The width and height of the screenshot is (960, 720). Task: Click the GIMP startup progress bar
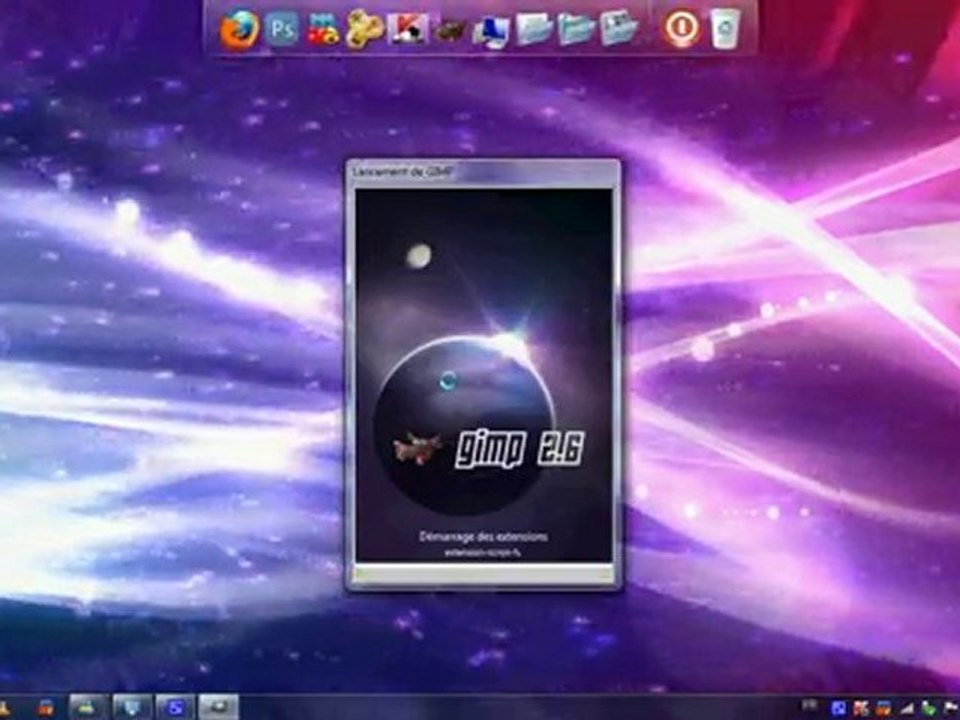click(x=484, y=574)
